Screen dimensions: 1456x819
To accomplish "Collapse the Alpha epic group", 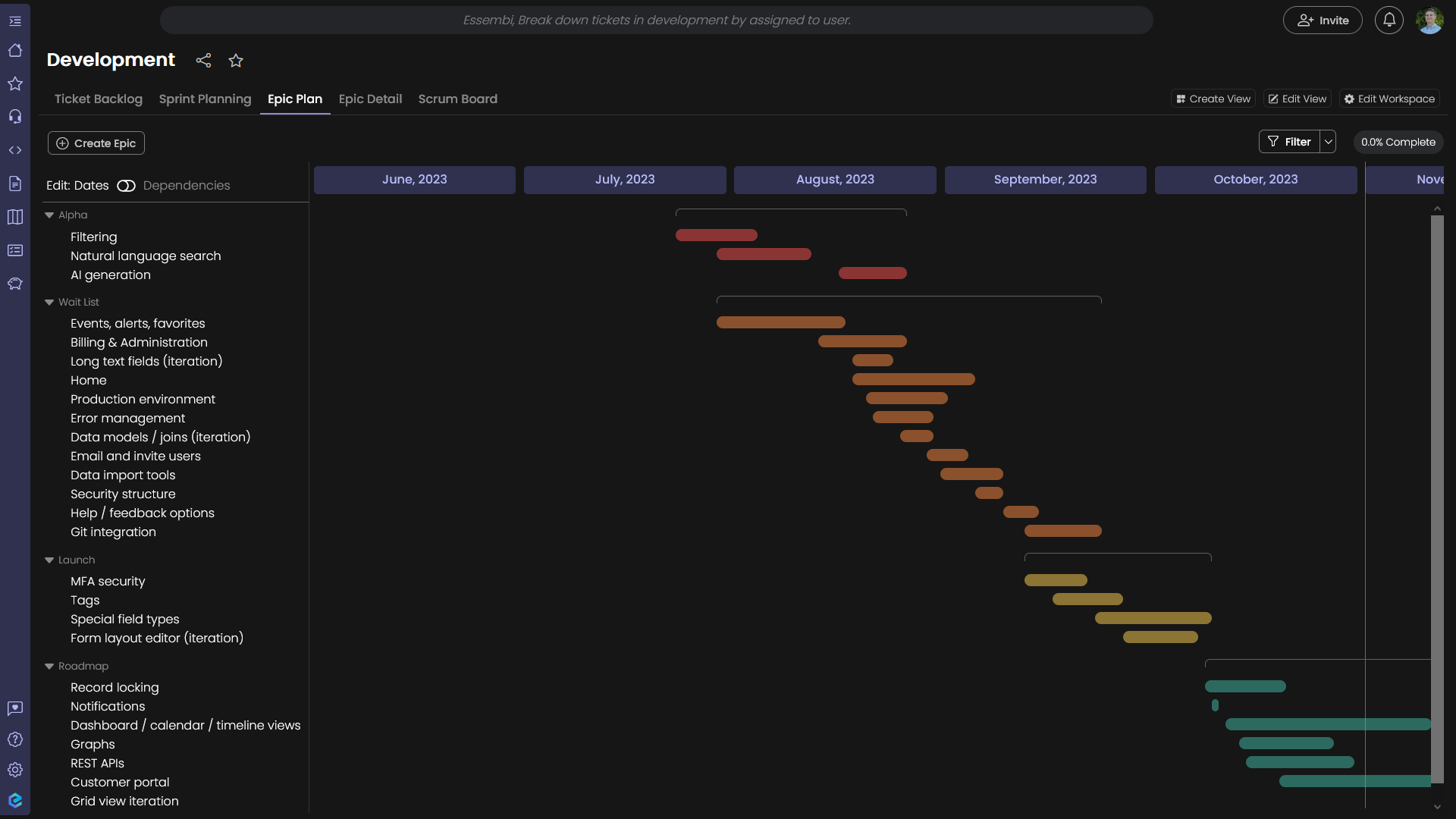I will pyautogui.click(x=49, y=215).
